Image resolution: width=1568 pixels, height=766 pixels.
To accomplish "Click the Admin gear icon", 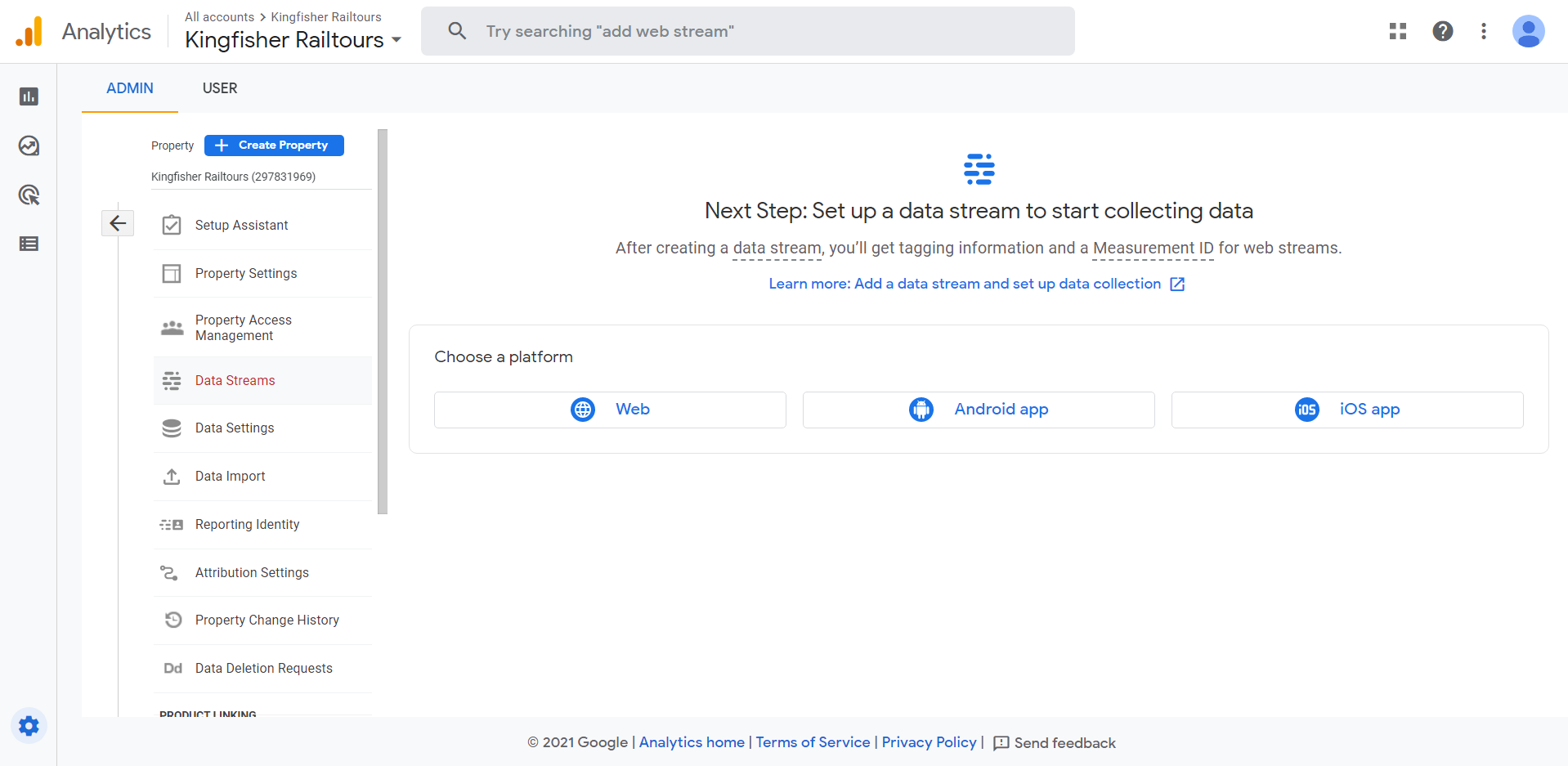I will point(29,726).
